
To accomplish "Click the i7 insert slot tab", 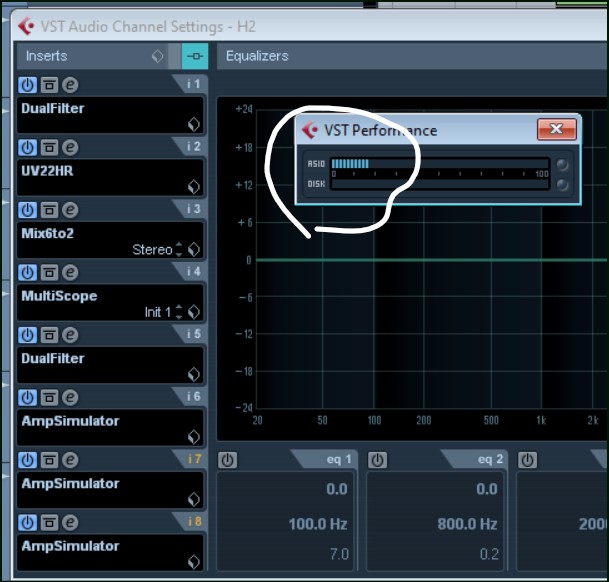I will [x=191, y=459].
